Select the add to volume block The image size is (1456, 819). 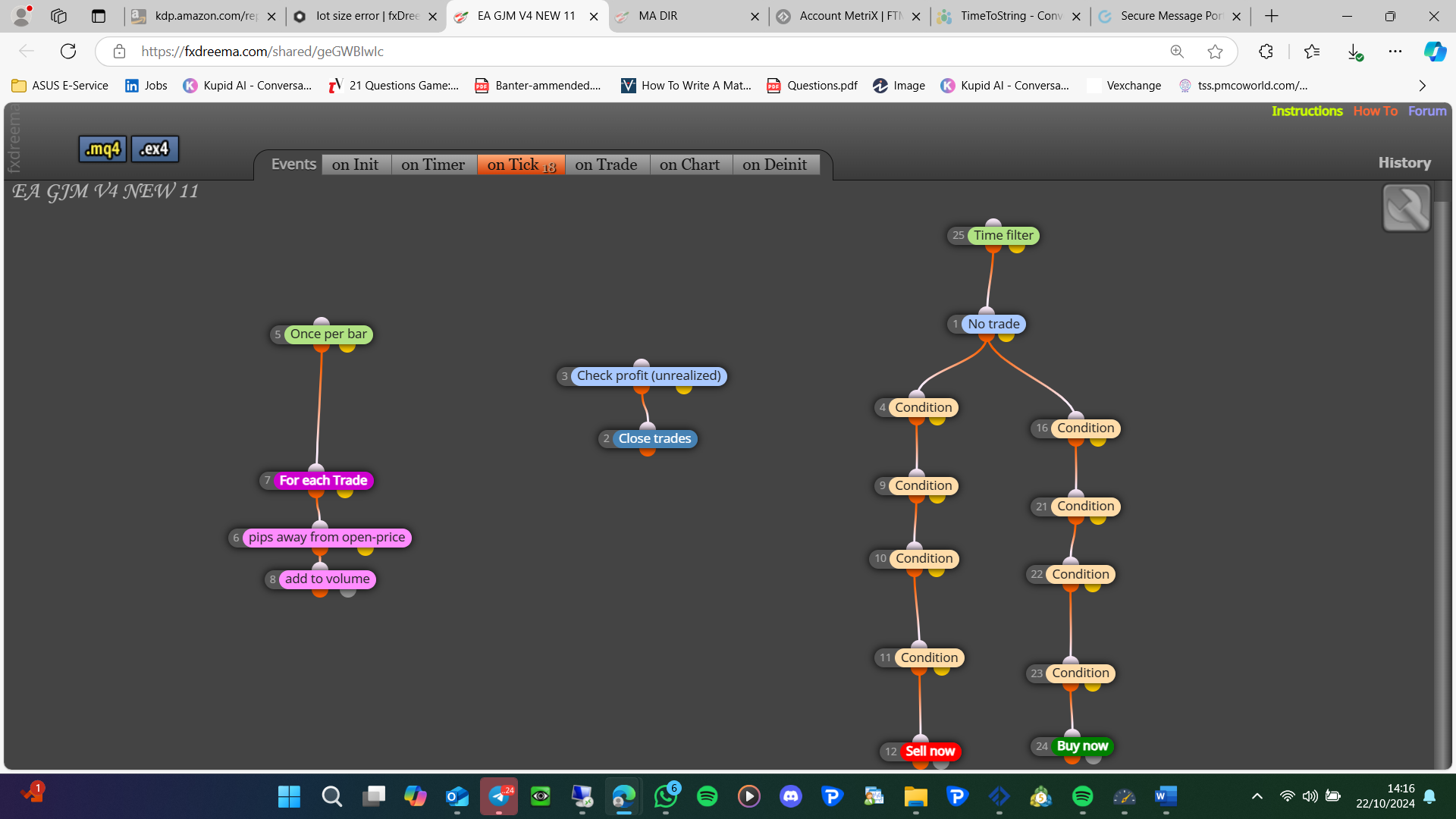(x=327, y=579)
